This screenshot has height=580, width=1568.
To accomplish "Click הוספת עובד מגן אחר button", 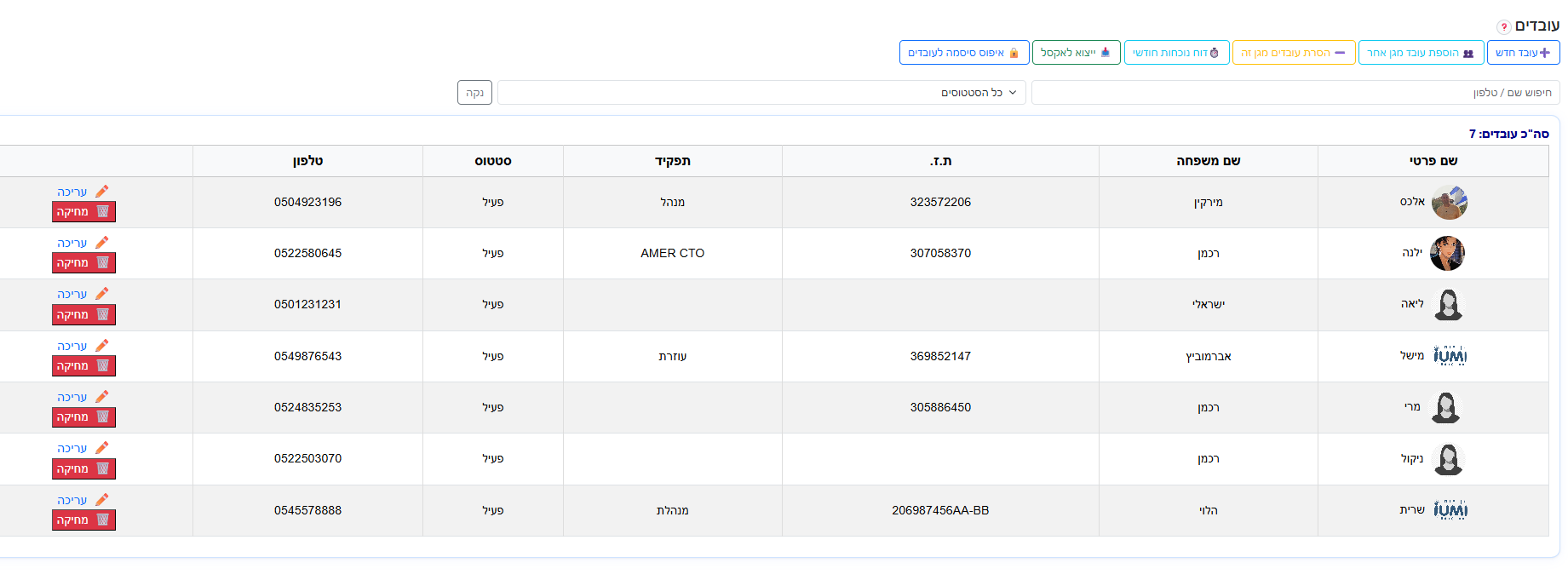I will pyautogui.click(x=1421, y=53).
